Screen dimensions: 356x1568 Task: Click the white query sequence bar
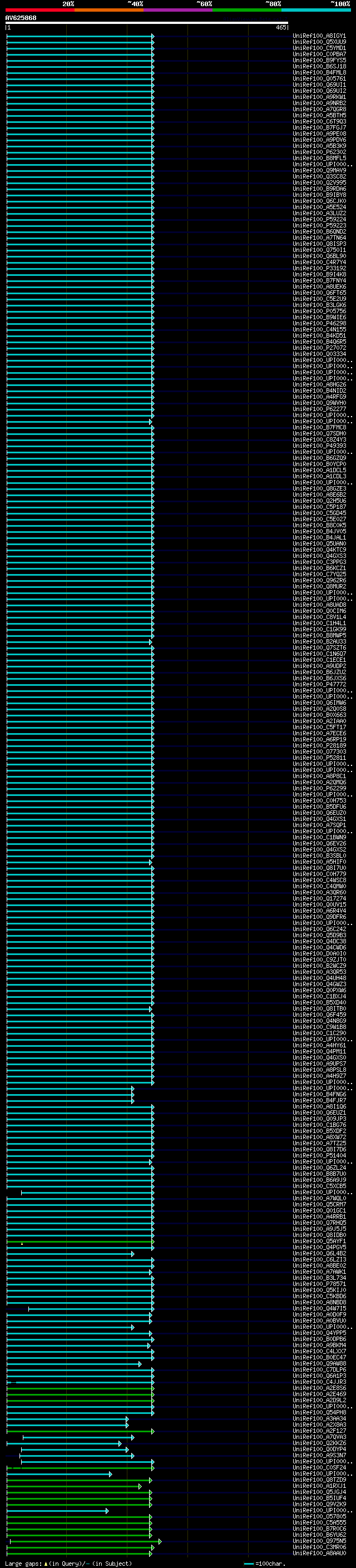pyautogui.click(x=147, y=23)
